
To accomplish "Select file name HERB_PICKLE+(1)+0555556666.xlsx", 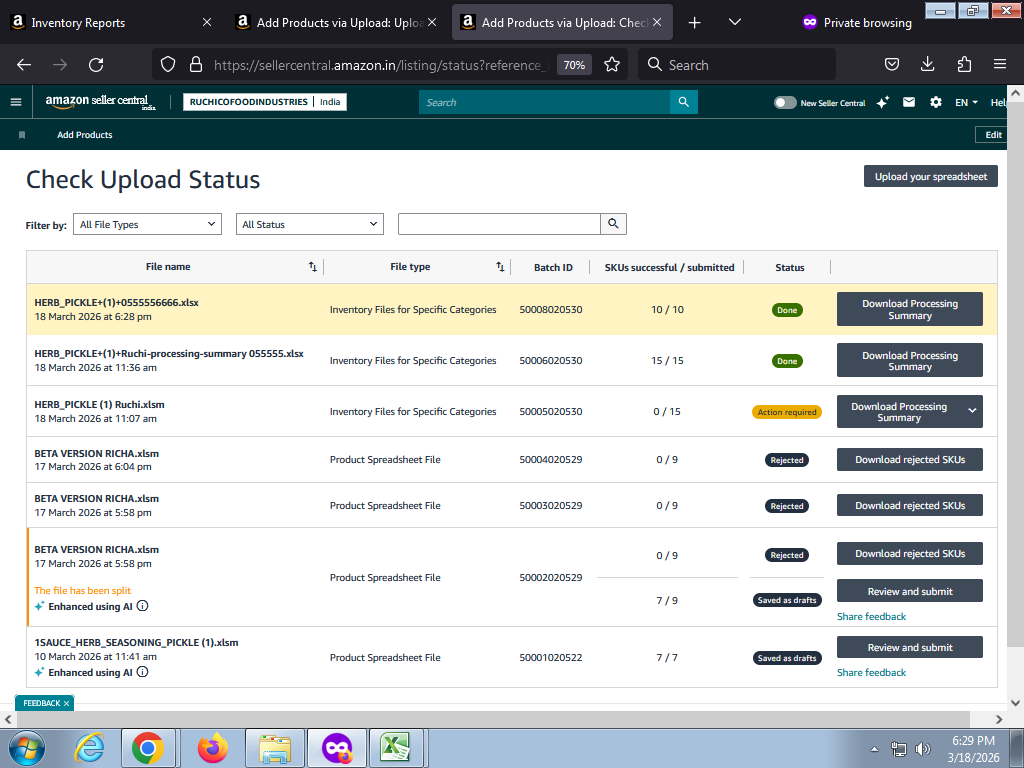I will (116, 302).
